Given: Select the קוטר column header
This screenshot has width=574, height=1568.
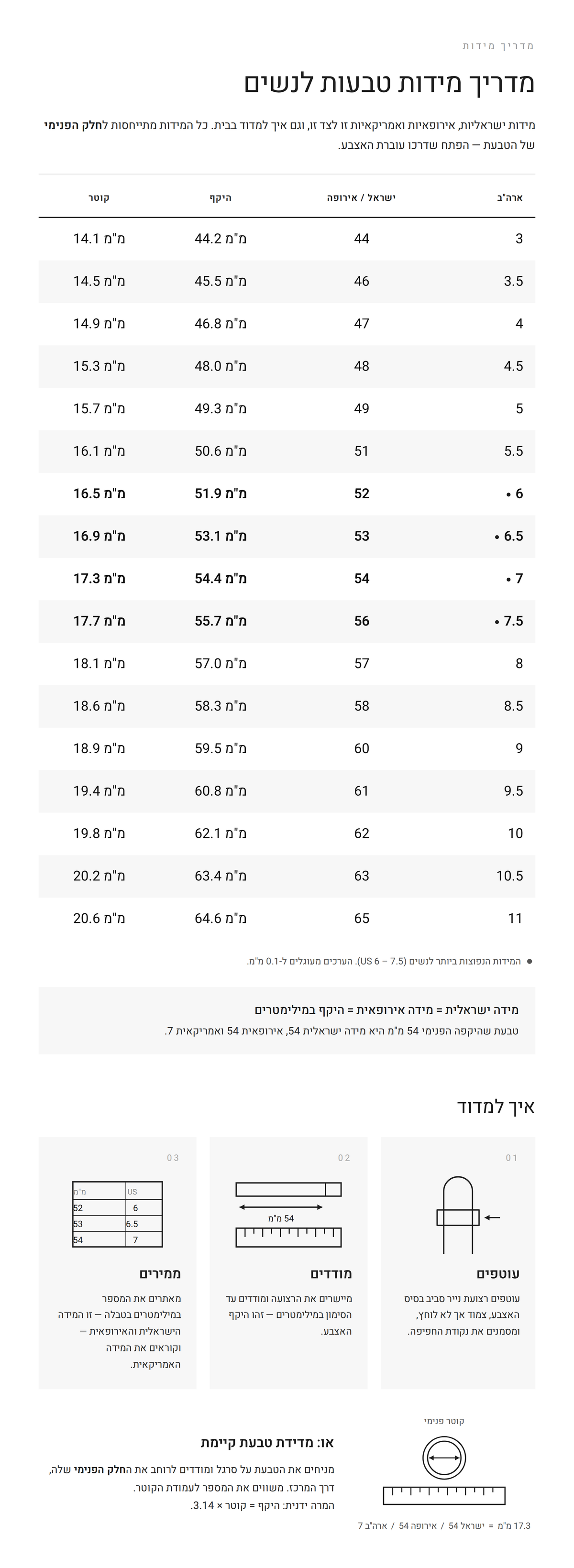Looking at the screenshot, I should (99, 197).
